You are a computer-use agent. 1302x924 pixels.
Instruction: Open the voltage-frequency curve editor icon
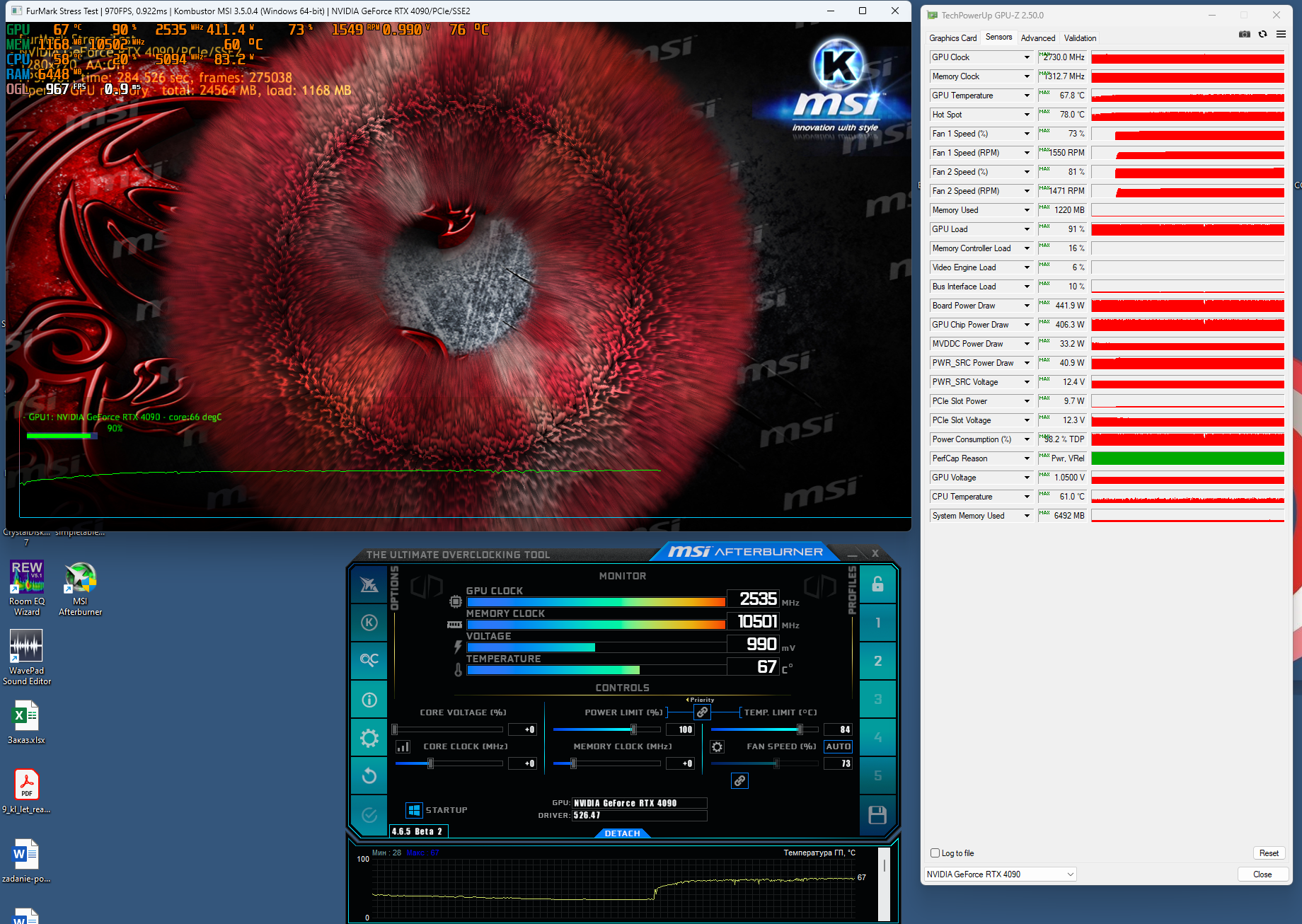(403, 746)
